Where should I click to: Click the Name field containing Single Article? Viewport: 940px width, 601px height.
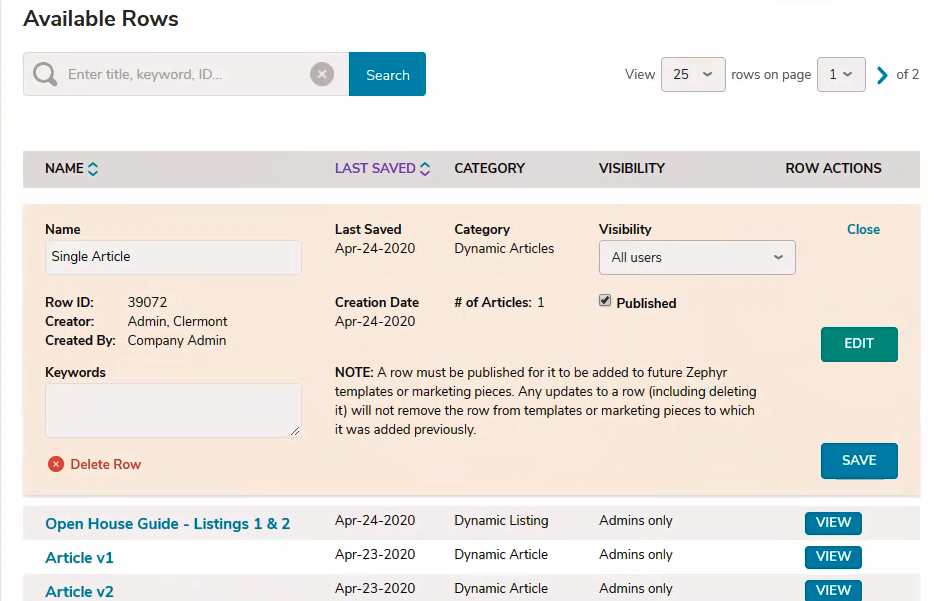click(x=173, y=257)
